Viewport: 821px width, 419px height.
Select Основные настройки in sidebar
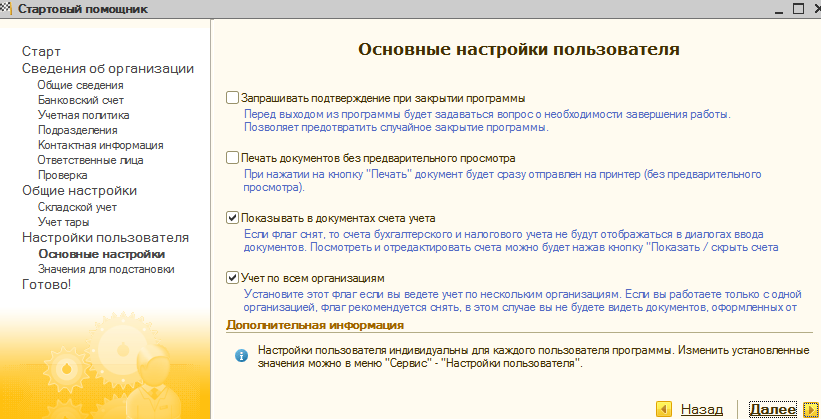(x=102, y=254)
